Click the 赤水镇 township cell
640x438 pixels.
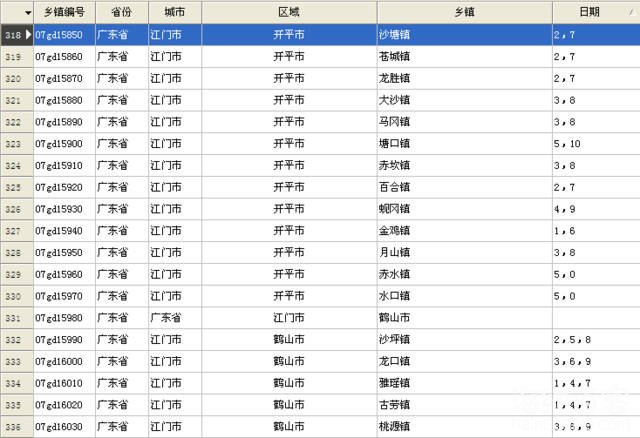point(464,274)
